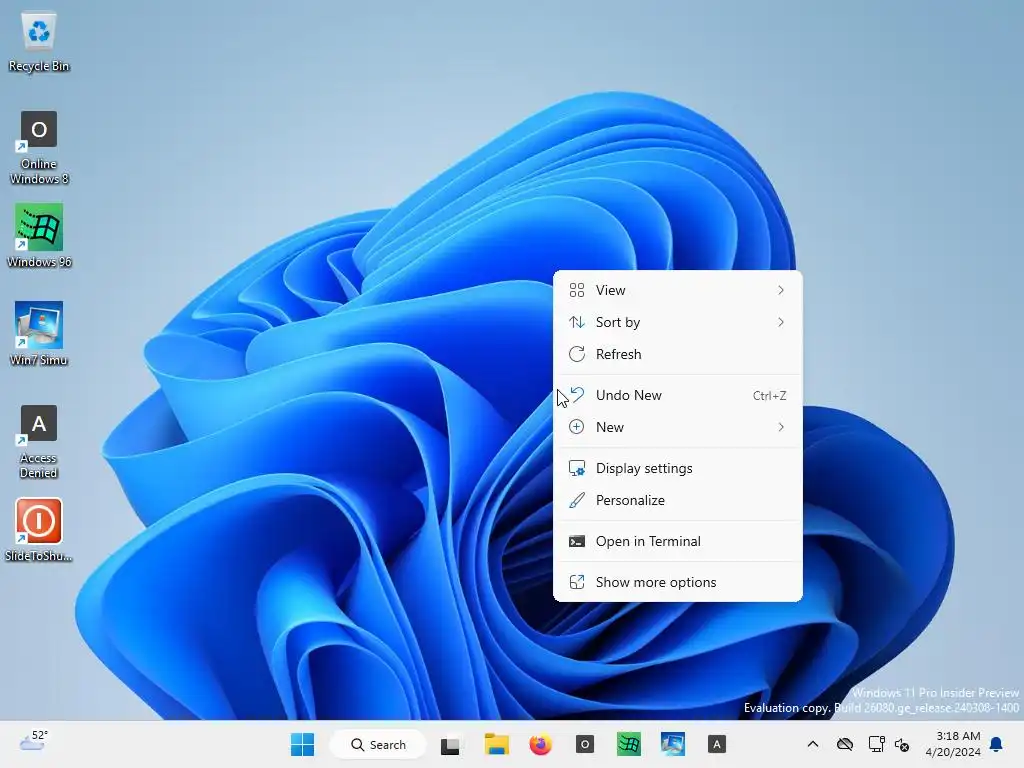Select the SlideToShutdown desktop shortcut
The height and width of the screenshot is (768, 1024).
[x=39, y=530]
